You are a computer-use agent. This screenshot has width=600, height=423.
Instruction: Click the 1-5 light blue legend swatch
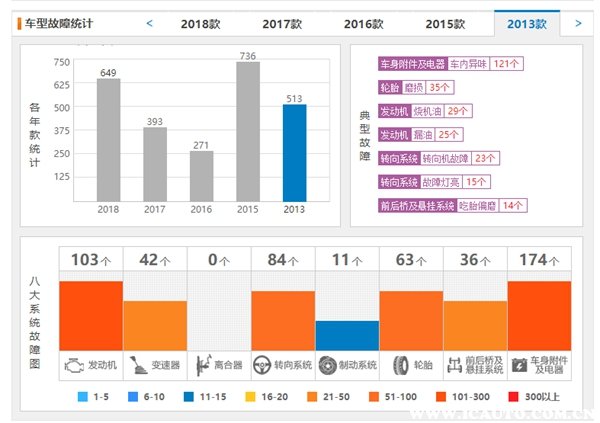click(x=86, y=398)
